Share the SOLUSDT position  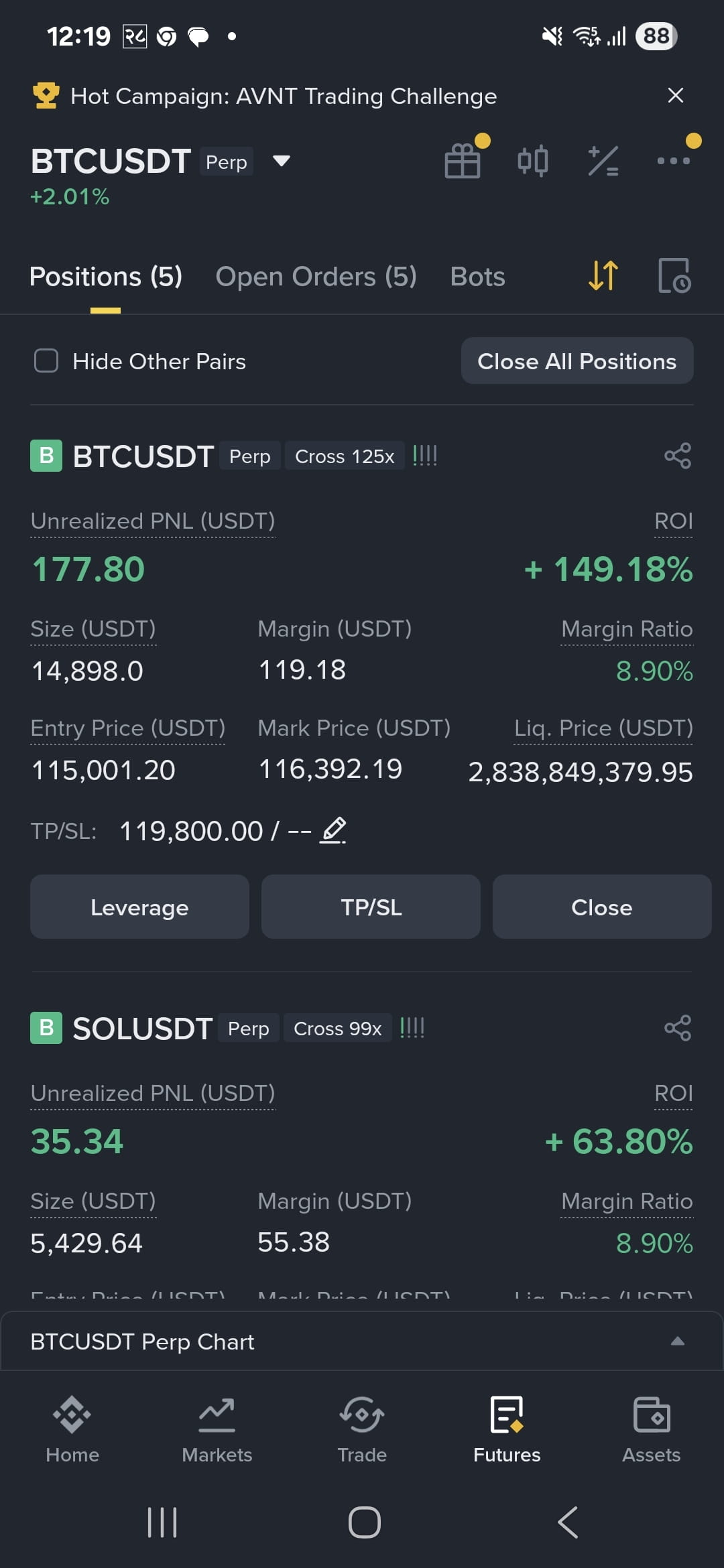(x=678, y=1028)
